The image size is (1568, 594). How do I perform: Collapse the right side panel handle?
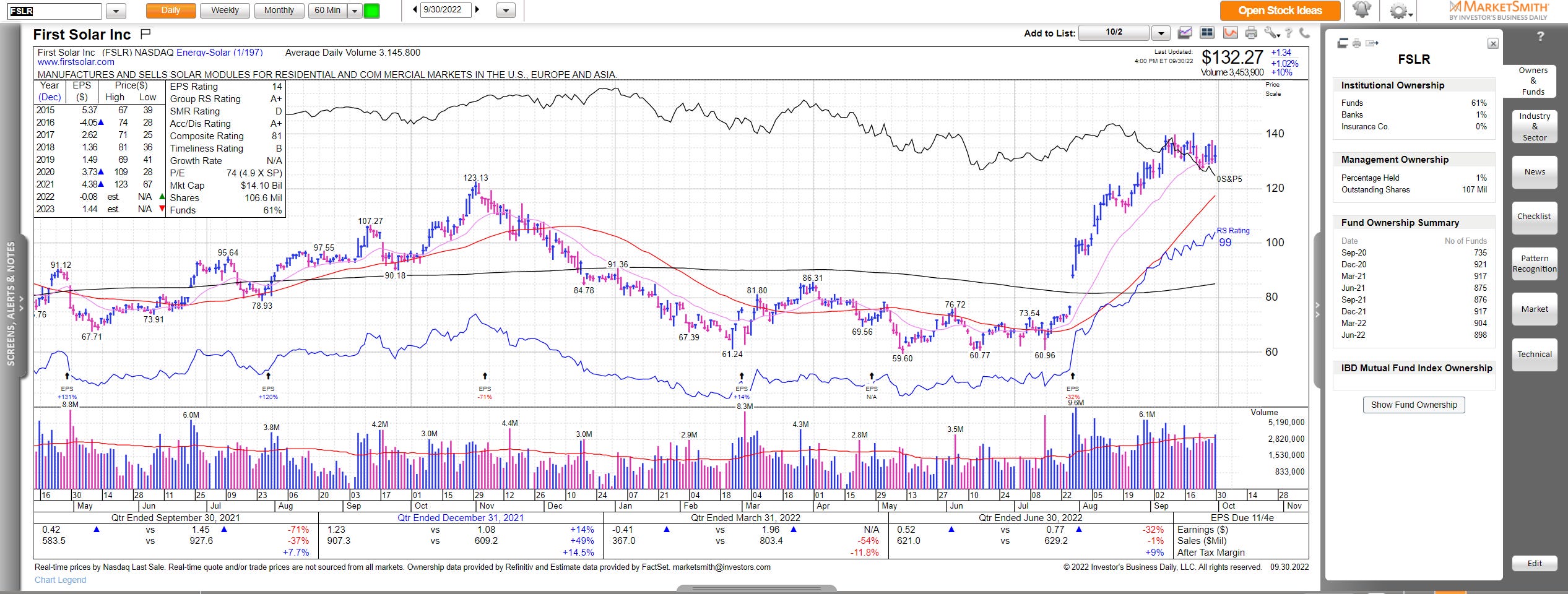coord(1317,309)
